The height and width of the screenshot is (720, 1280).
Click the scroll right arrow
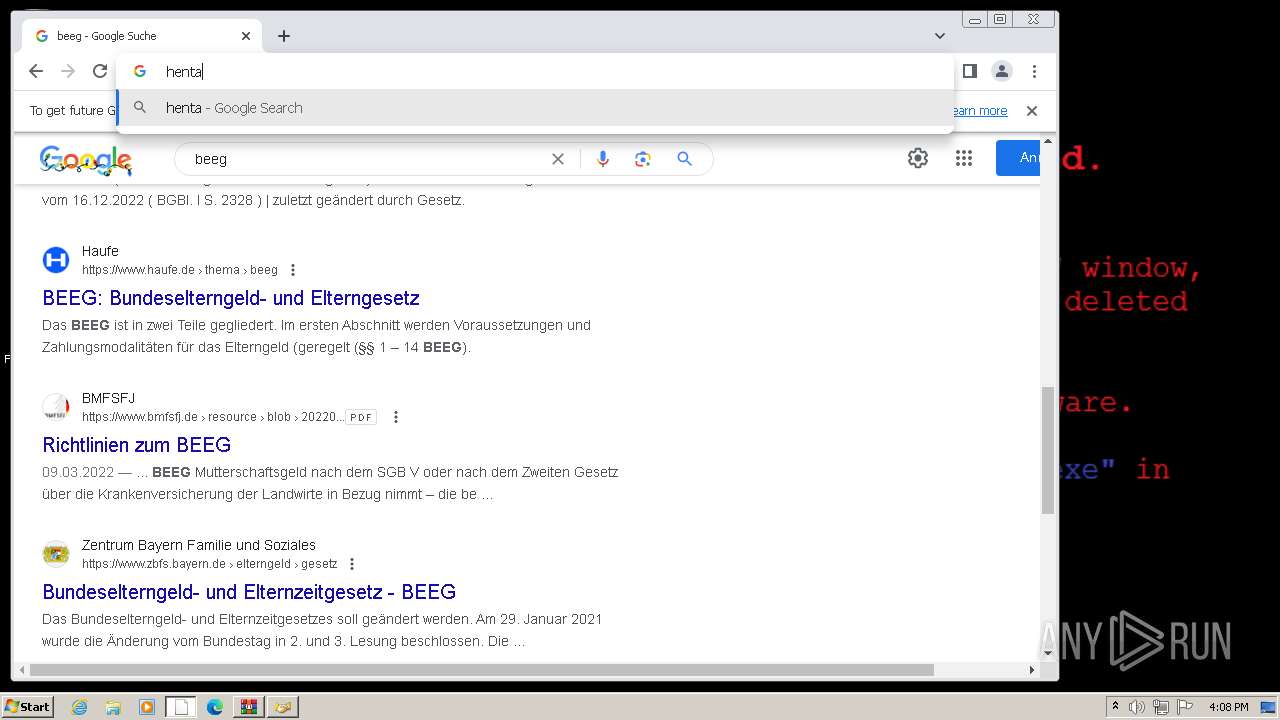coord(1032,670)
